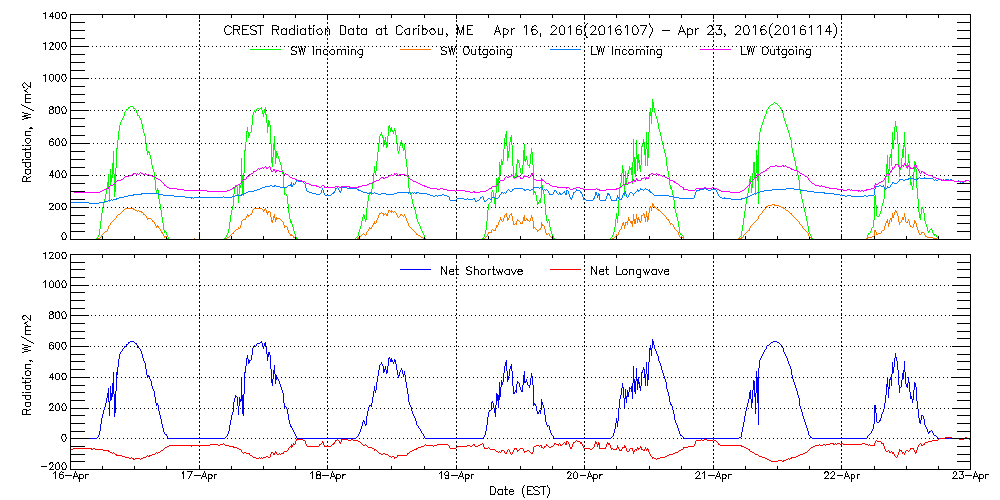This screenshot has width=1000, height=500.
Task: Click the lower plot's Radiation W/m^2 axis title
Action: pyautogui.click(x=29, y=361)
